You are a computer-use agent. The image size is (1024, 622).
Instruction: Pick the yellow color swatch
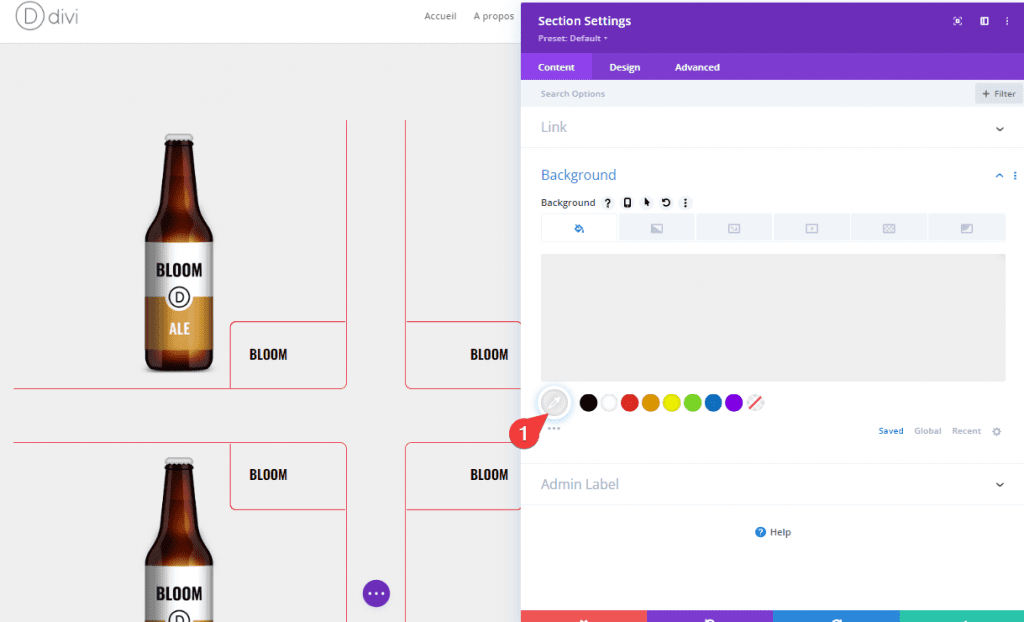point(671,402)
